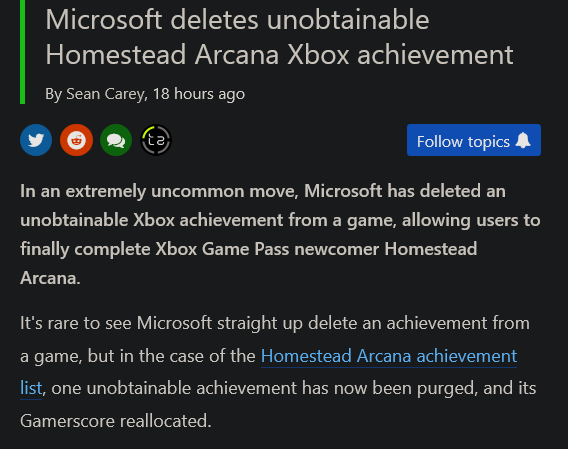Click the headline 'Microsoft deletes unobtainable'

[x=237, y=20]
